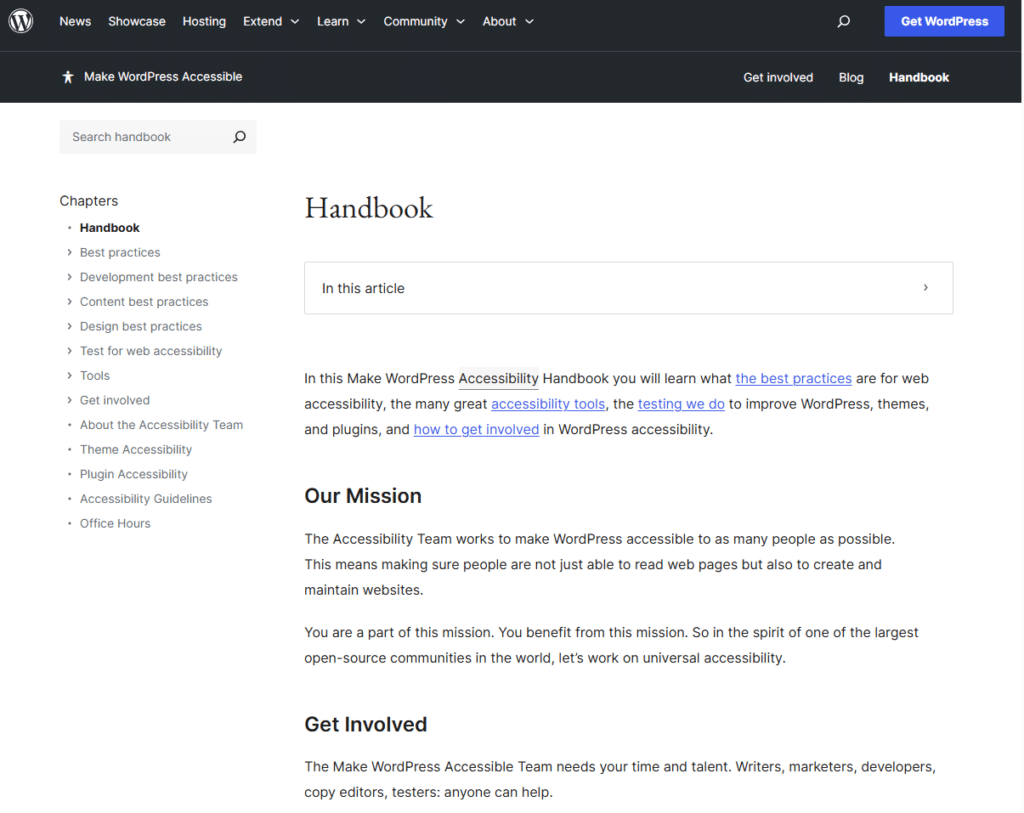Open Development best practices chapter
Image resolution: width=1024 pixels, height=813 pixels.
pos(159,277)
